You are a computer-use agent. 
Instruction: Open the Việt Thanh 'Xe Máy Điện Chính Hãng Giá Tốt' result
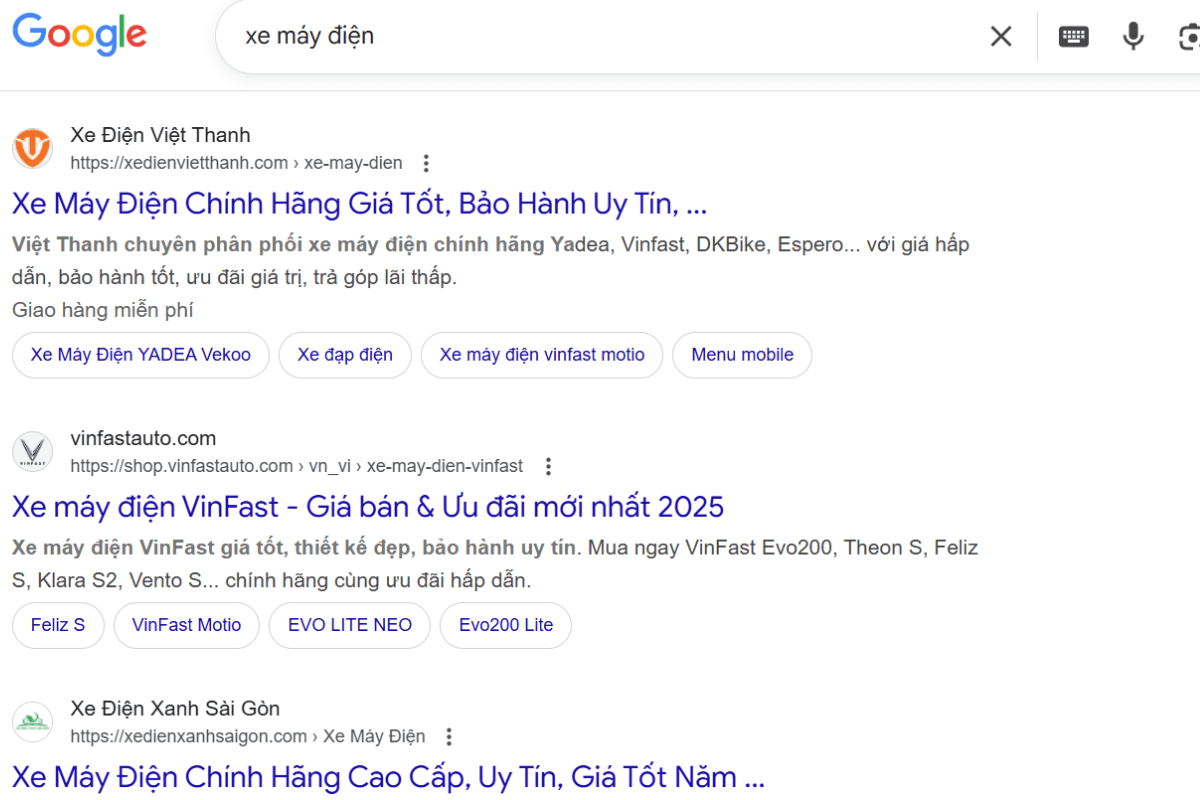359,204
